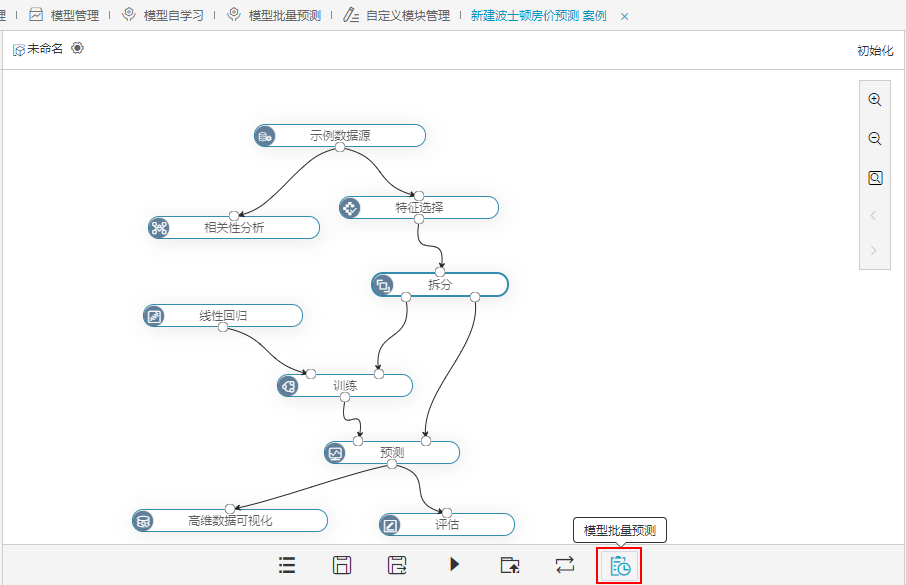Click the folder upload icon in bottom toolbar
The height and width of the screenshot is (585, 906).
click(510, 565)
